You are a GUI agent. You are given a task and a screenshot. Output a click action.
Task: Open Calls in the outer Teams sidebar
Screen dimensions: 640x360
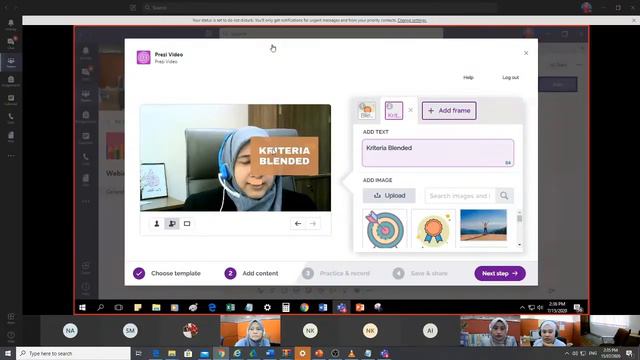coord(11,118)
